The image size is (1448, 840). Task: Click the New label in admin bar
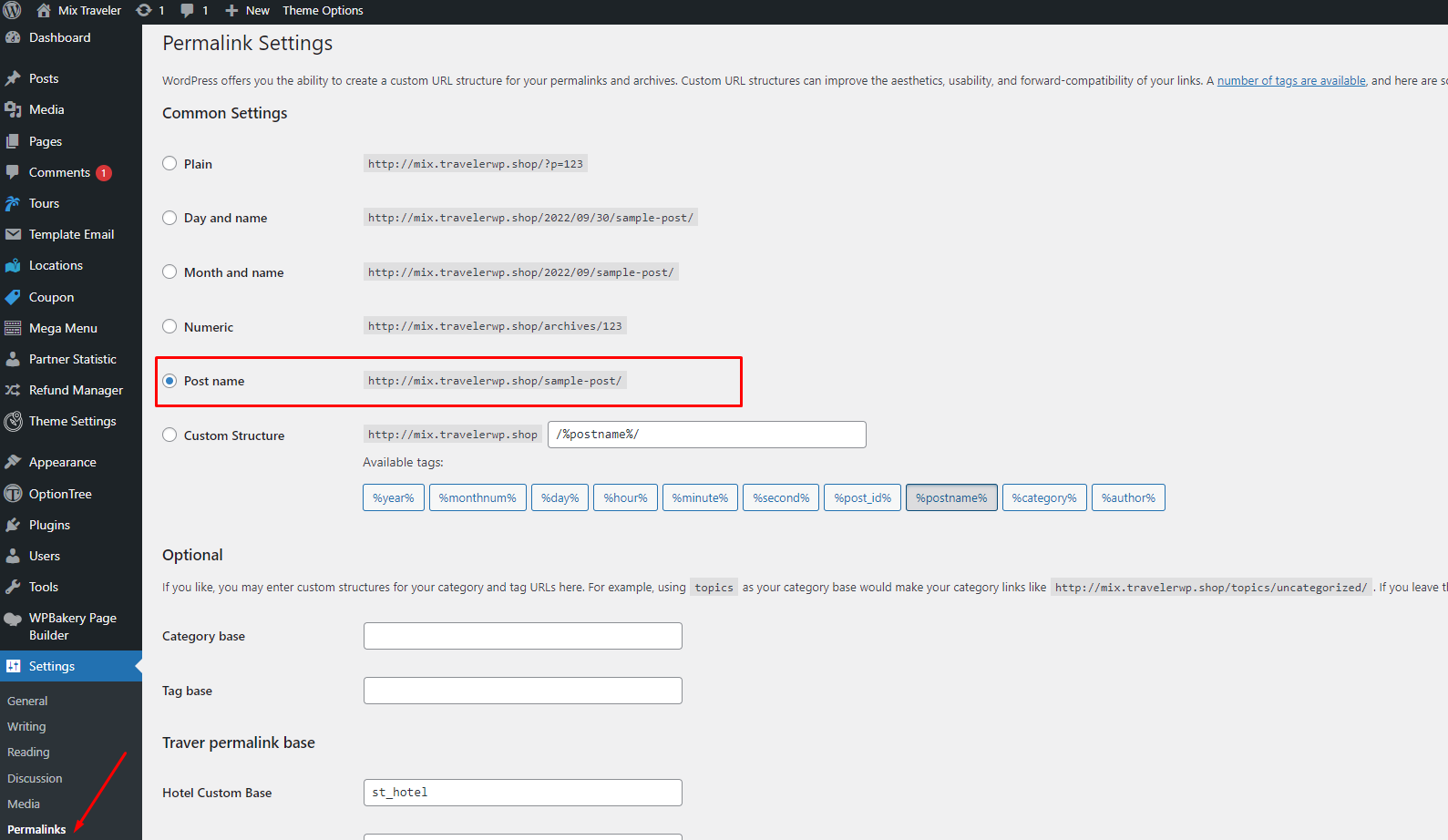click(258, 11)
